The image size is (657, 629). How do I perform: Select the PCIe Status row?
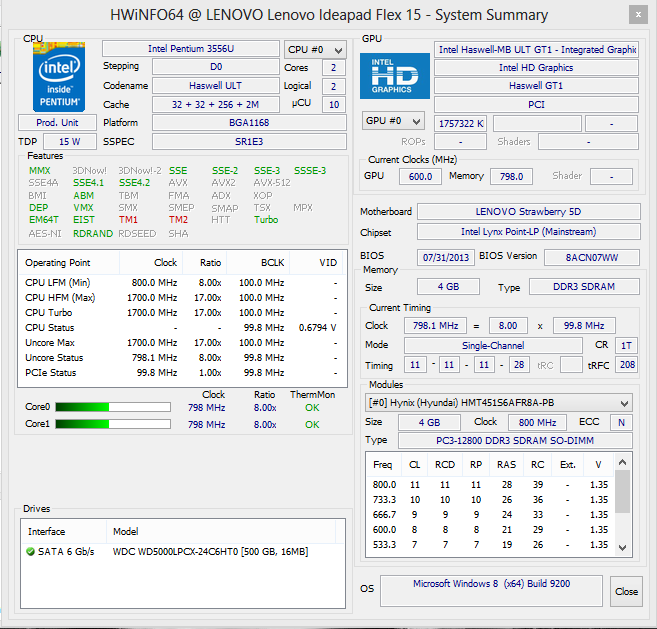tap(182, 373)
